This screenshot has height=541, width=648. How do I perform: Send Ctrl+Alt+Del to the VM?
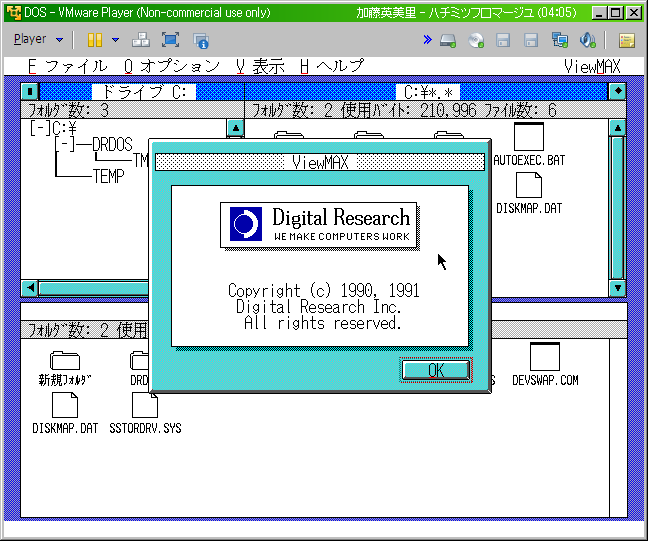141,40
